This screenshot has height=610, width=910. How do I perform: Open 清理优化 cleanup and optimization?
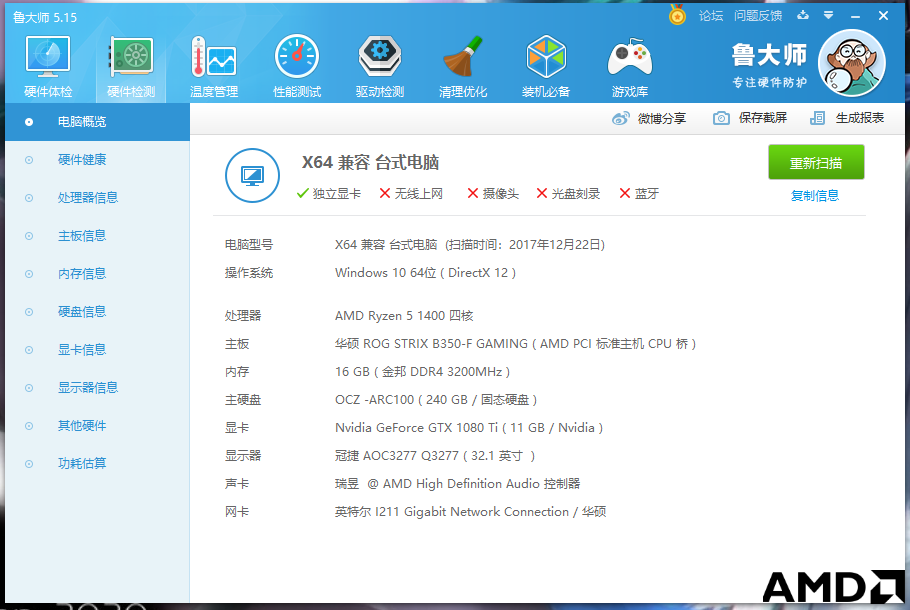pyautogui.click(x=463, y=66)
